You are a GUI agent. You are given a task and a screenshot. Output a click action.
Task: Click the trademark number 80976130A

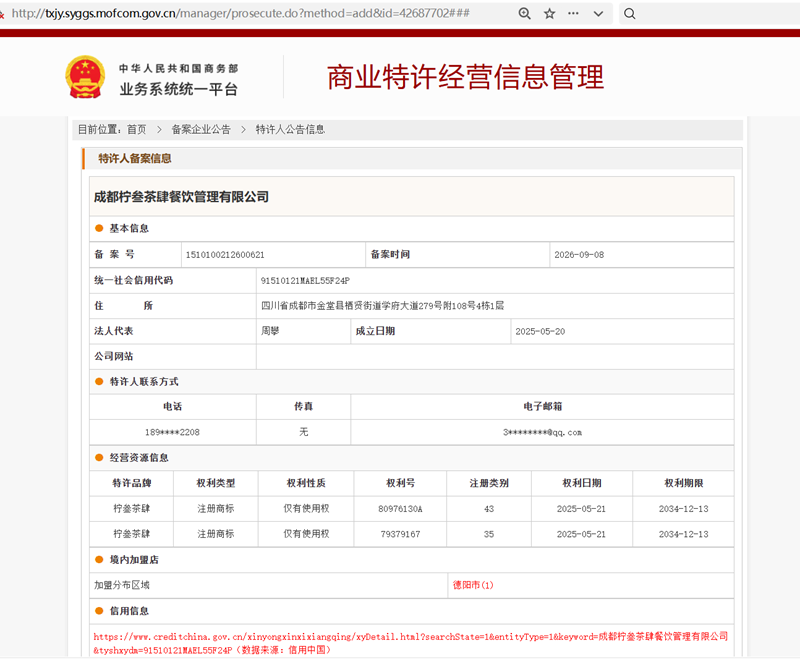pos(400,509)
